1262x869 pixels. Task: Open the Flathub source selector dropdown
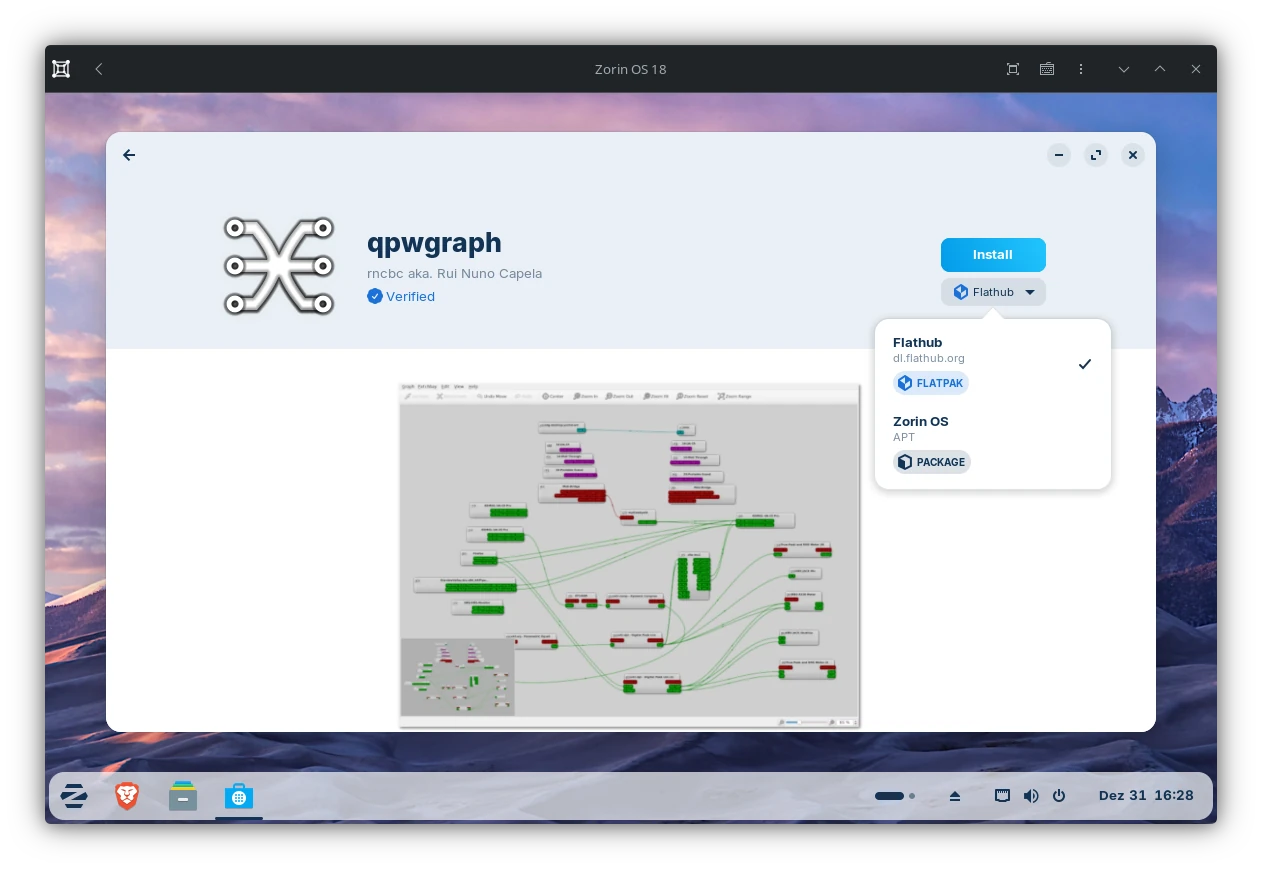(993, 292)
